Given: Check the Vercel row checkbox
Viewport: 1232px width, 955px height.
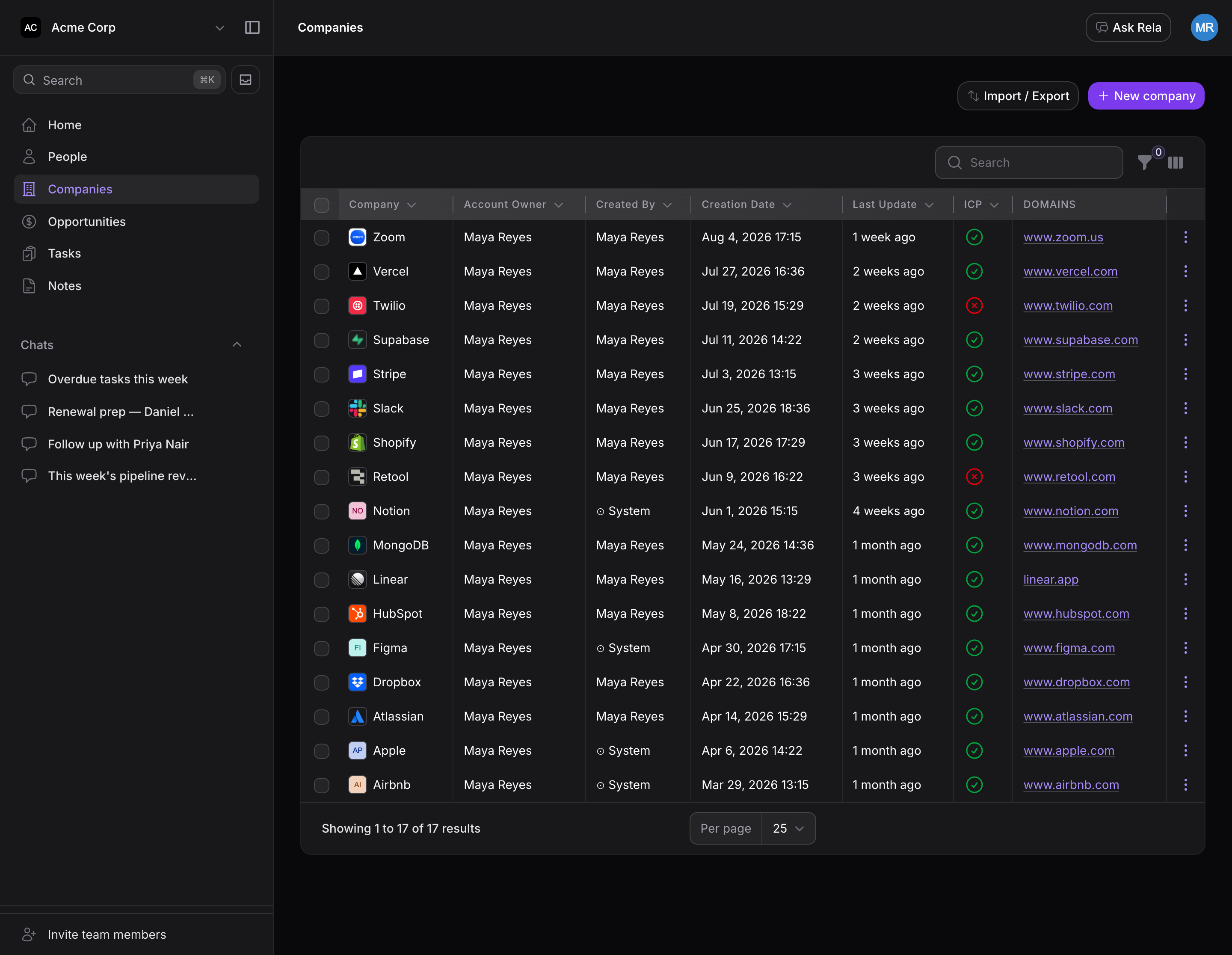Looking at the screenshot, I should pyautogui.click(x=322, y=272).
